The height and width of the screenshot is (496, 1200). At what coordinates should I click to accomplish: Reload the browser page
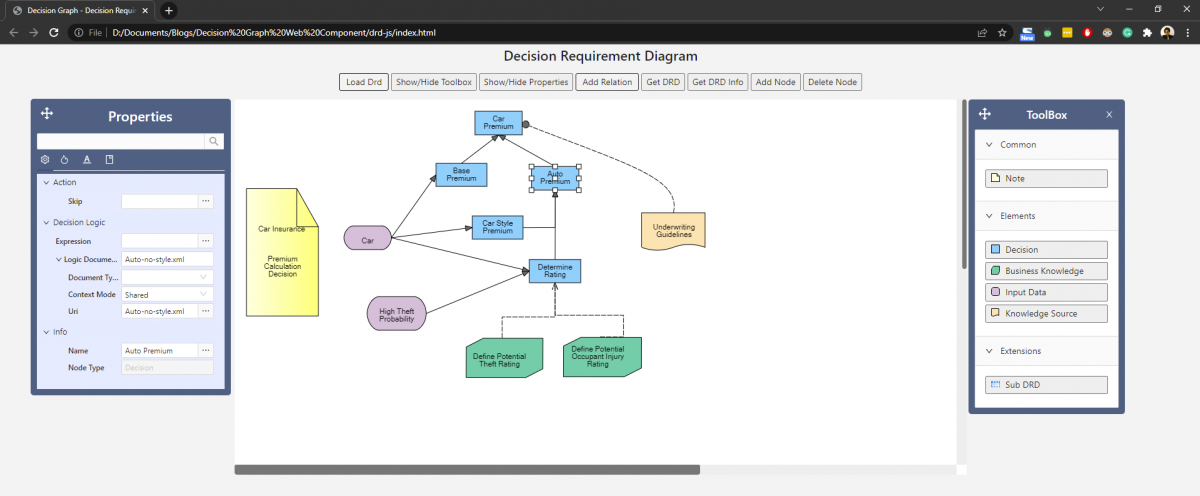54,32
